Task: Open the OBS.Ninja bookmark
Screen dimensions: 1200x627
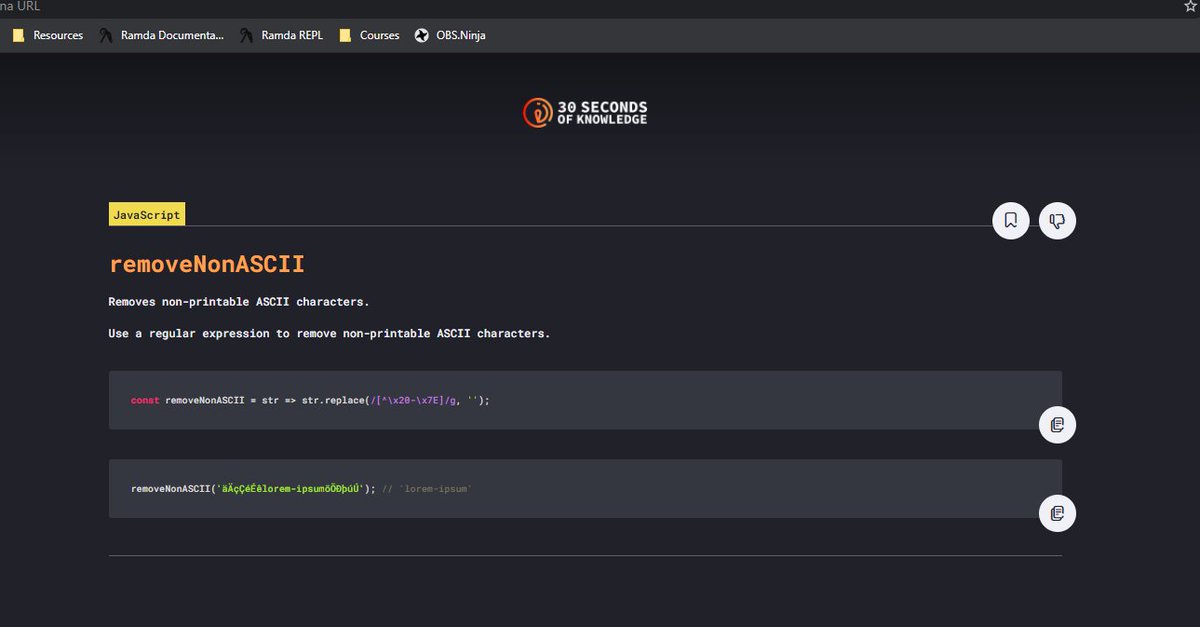Action: click(x=450, y=35)
